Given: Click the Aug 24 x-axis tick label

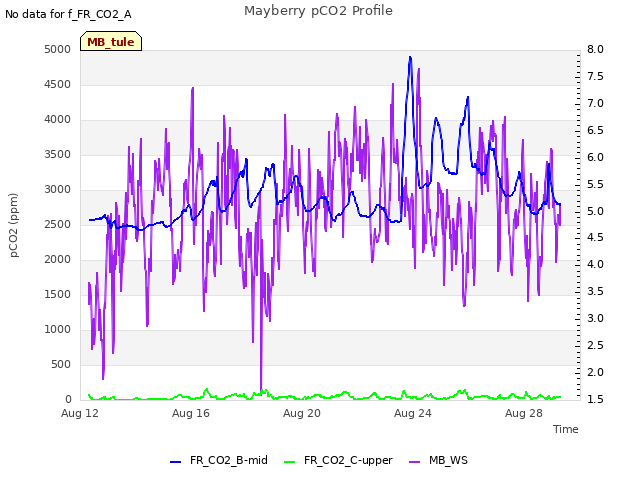Looking at the screenshot, I should pyautogui.click(x=413, y=413).
